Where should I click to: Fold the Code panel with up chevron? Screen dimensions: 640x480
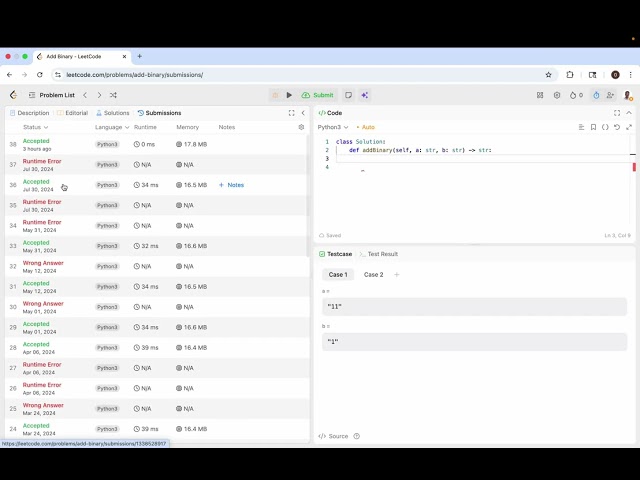click(x=629, y=113)
